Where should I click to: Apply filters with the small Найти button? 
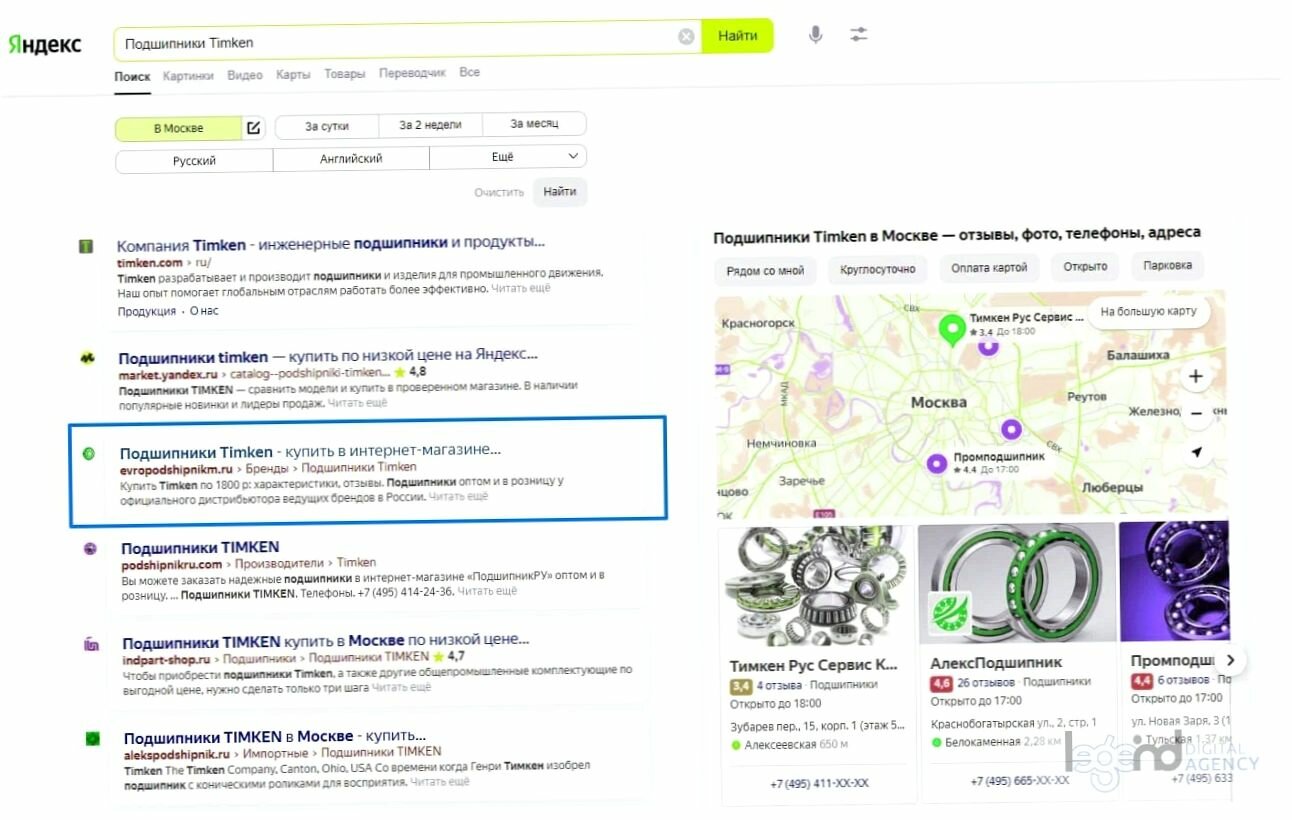560,192
